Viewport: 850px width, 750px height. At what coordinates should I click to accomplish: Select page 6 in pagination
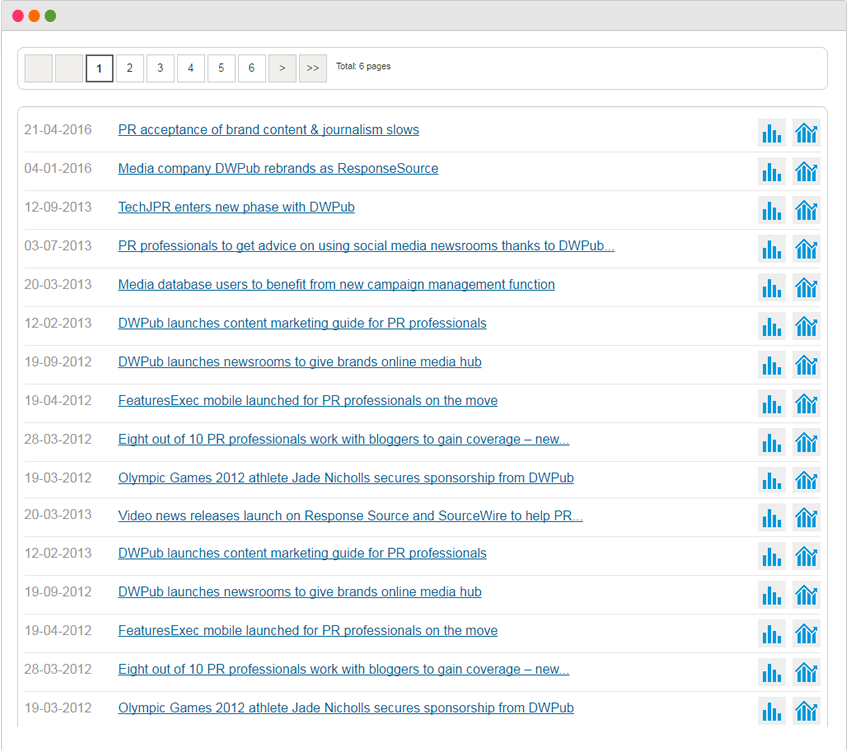pyautogui.click(x=252, y=68)
